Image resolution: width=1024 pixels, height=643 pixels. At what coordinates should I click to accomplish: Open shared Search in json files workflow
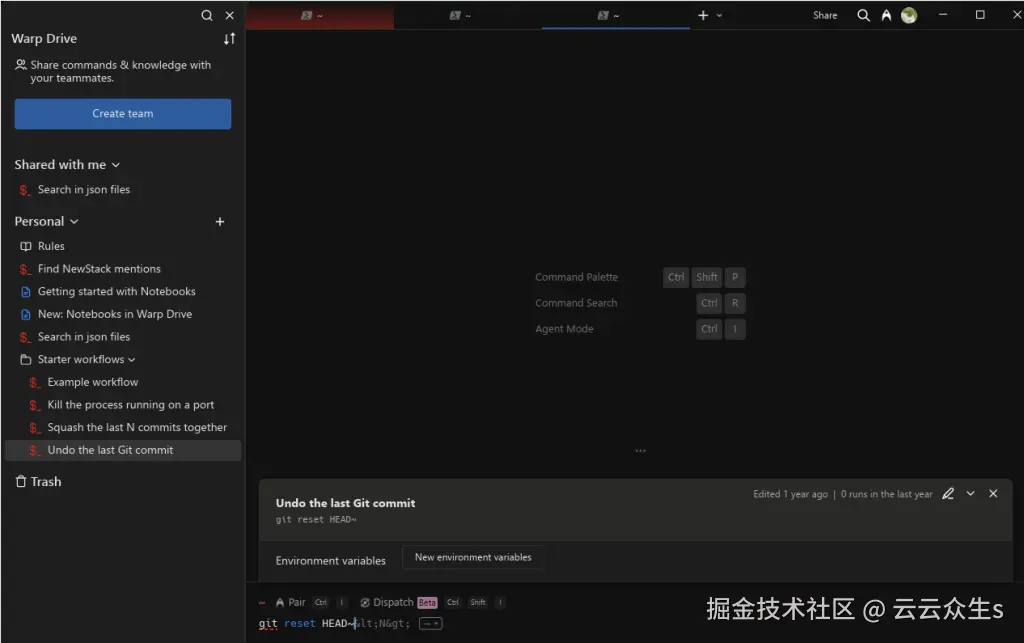point(84,189)
